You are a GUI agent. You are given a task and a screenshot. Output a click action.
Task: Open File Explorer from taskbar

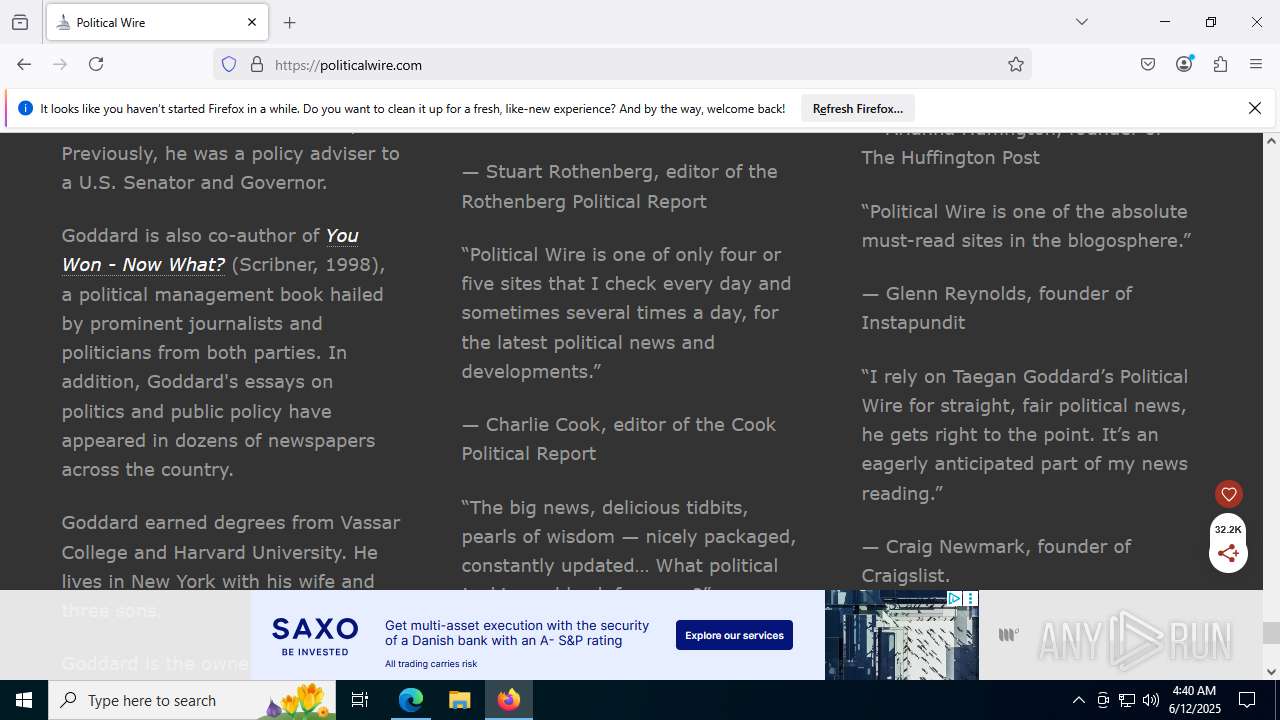459,700
